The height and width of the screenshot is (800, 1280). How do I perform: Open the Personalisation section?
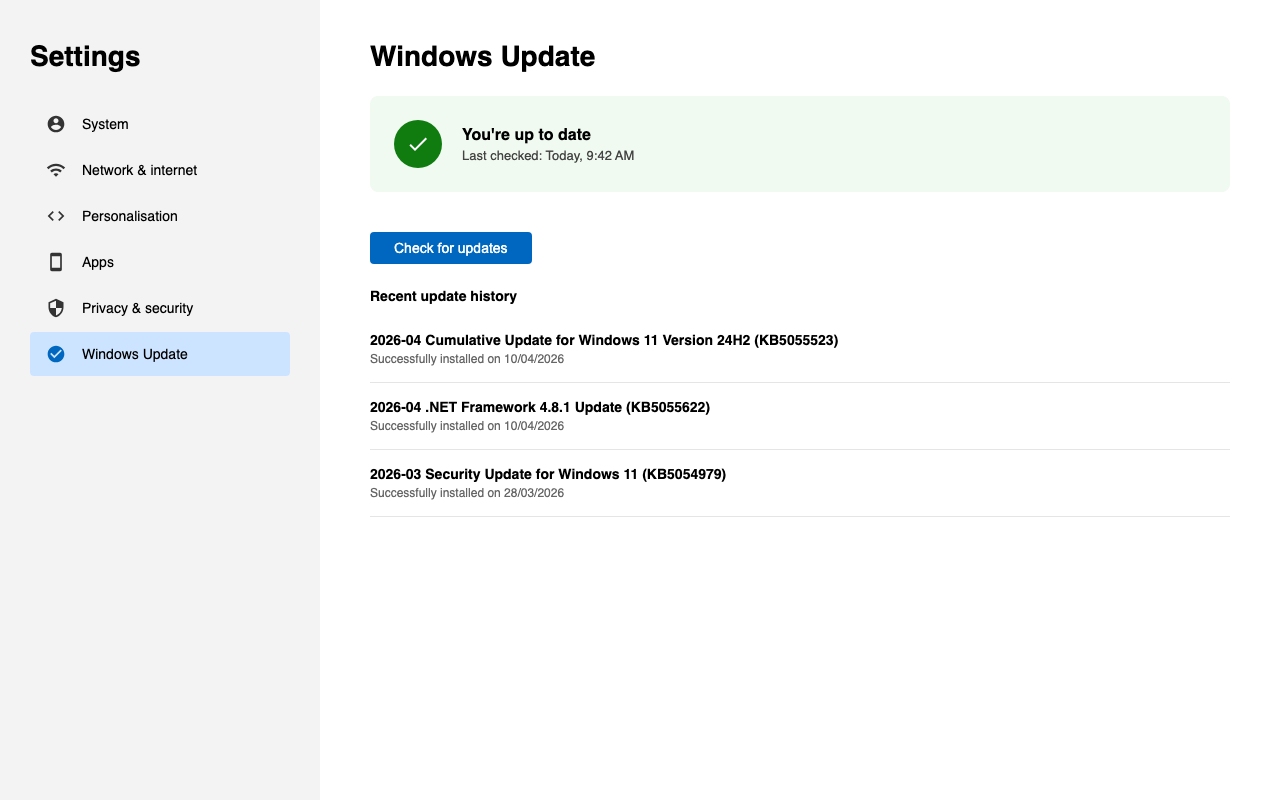[160, 216]
